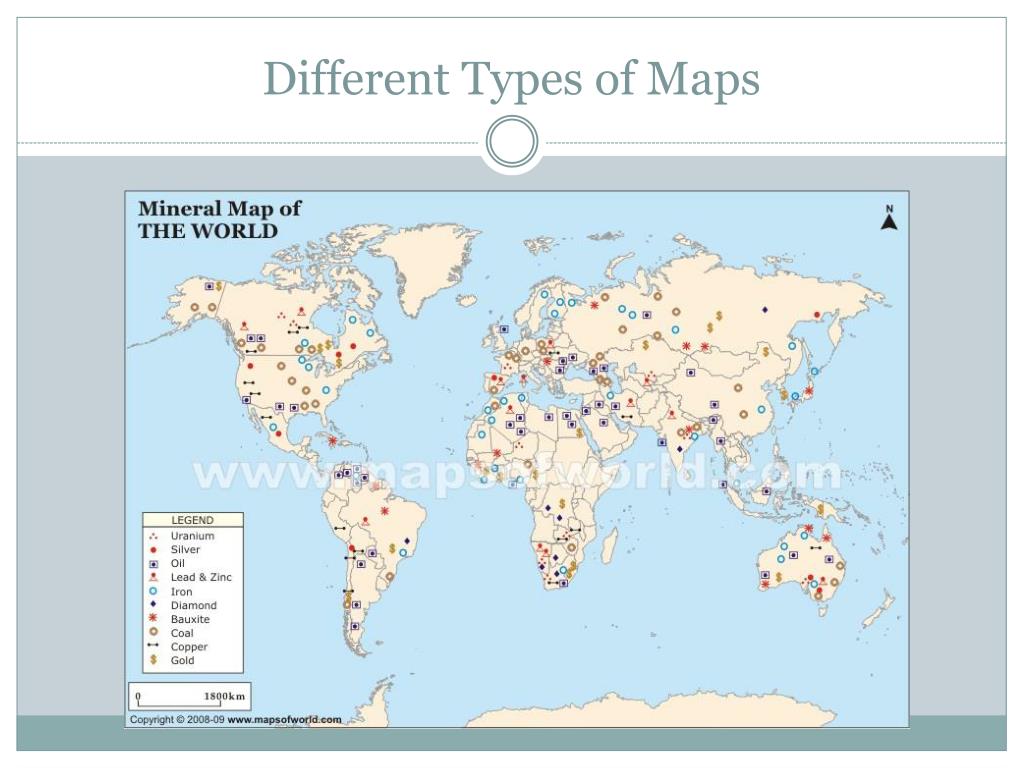Viewport: 1024px width, 768px height.
Task: Select the diamond symbol in India
Action: click(679, 449)
